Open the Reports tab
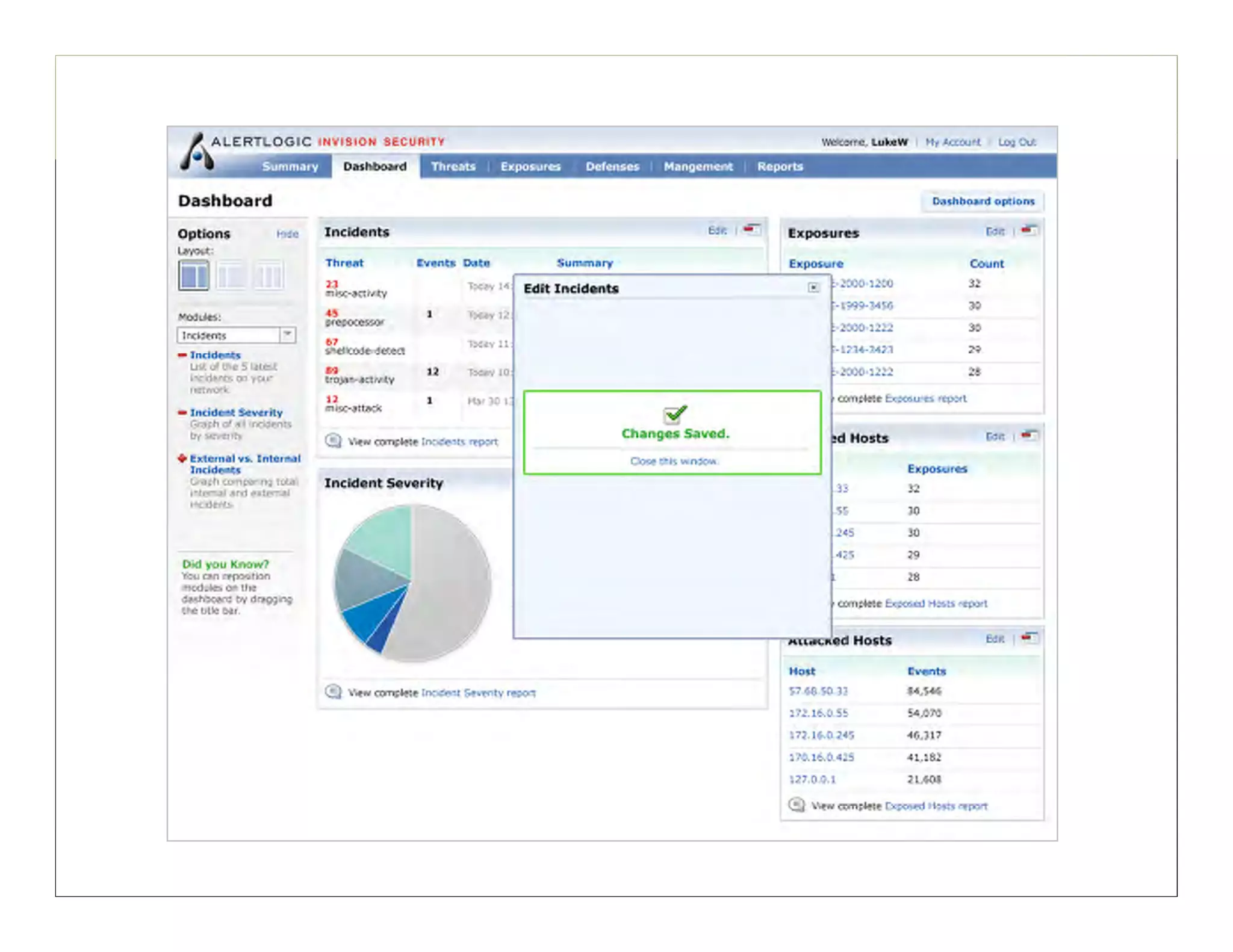The height and width of the screenshot is (952, 1233). point(780,166)
